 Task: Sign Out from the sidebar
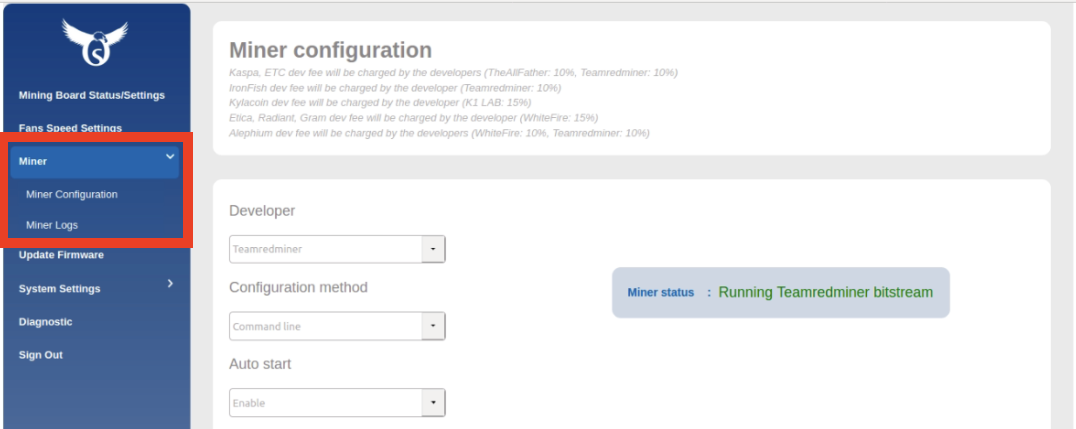(41, 355)
